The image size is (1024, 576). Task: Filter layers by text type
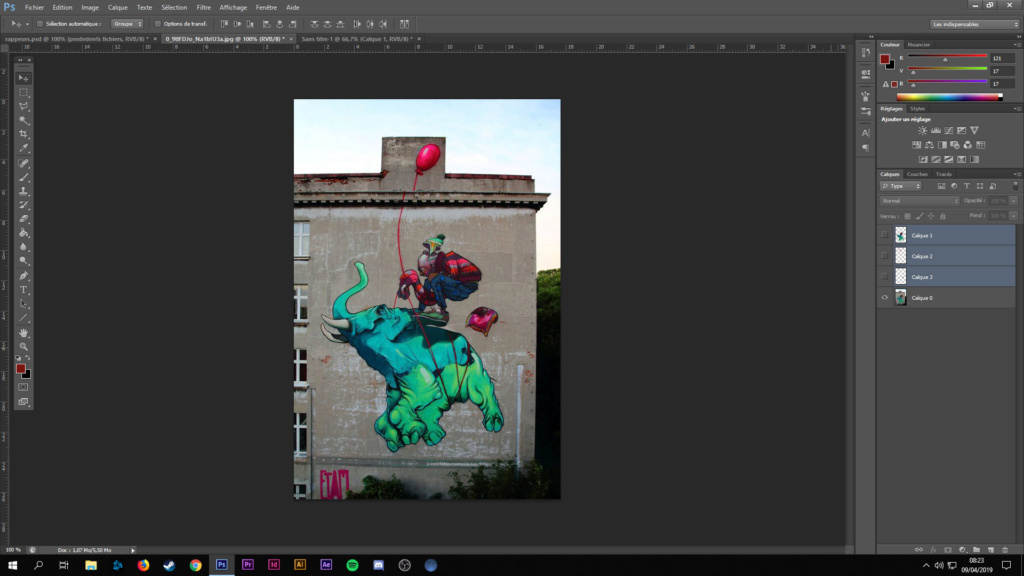click(x=967, y=186)
